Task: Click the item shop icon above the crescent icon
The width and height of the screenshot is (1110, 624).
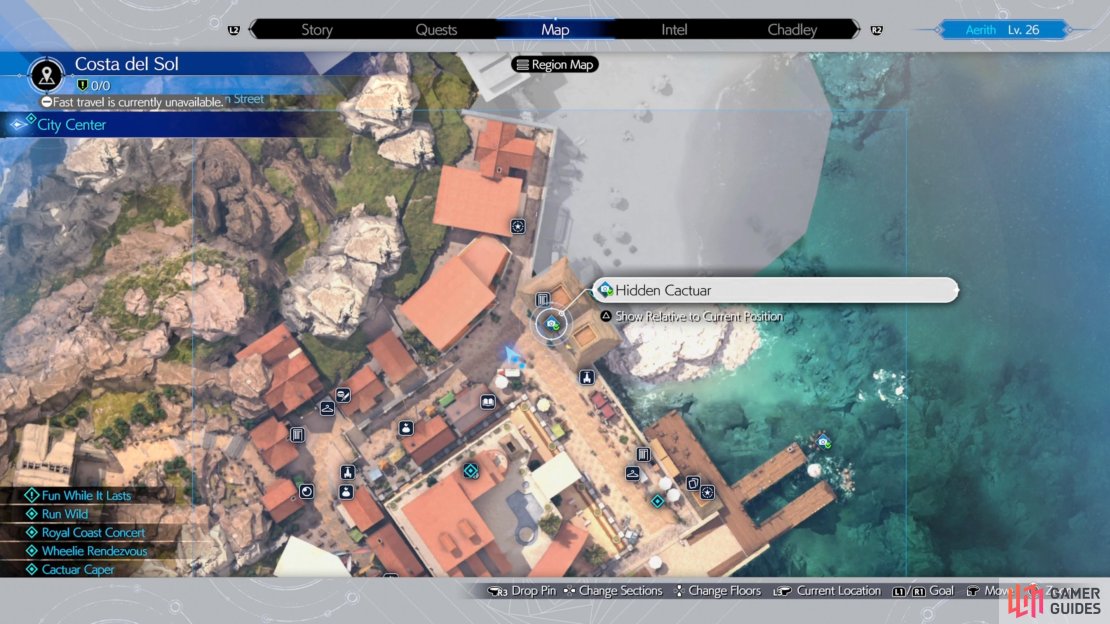Action: pos(348,472)
